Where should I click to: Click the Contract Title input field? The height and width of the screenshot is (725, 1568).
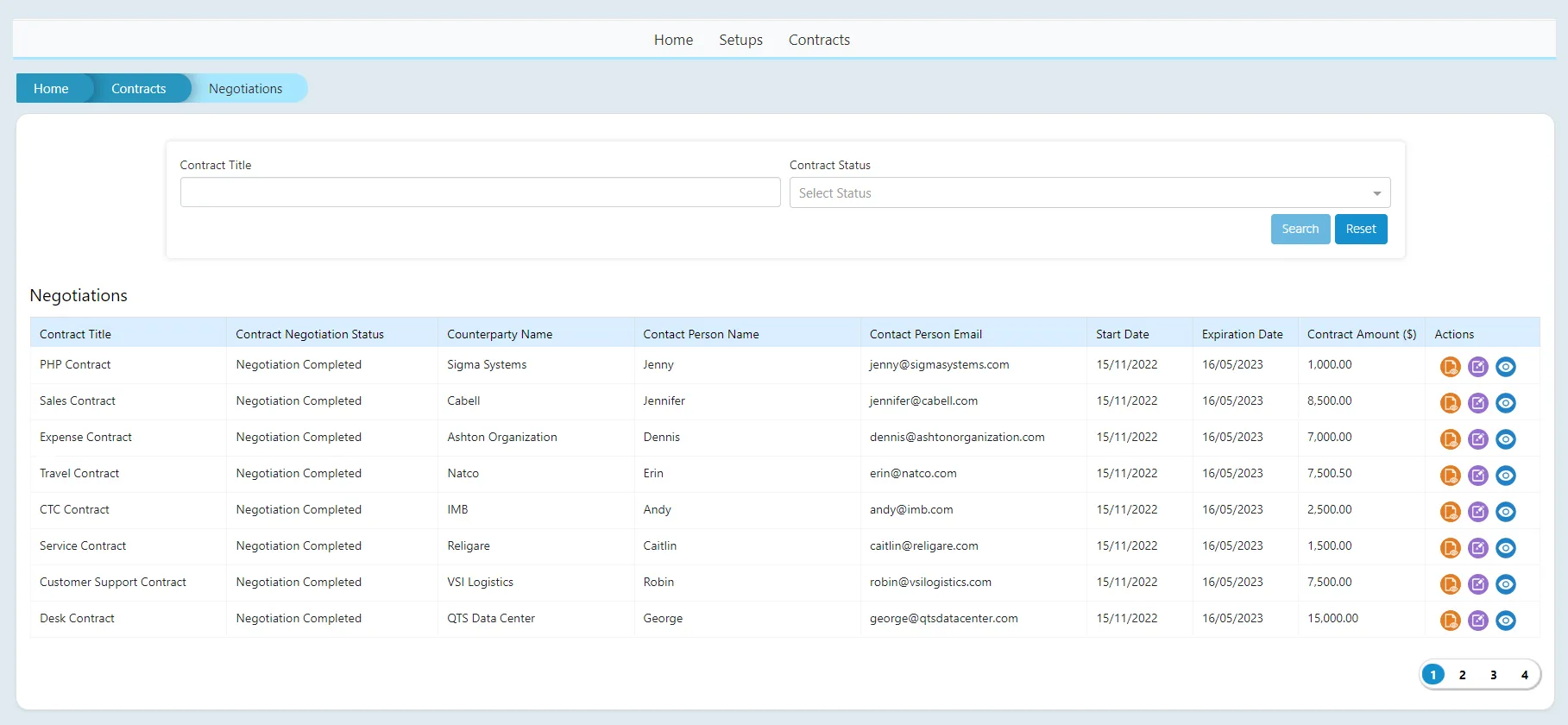(x=480, y=192)
